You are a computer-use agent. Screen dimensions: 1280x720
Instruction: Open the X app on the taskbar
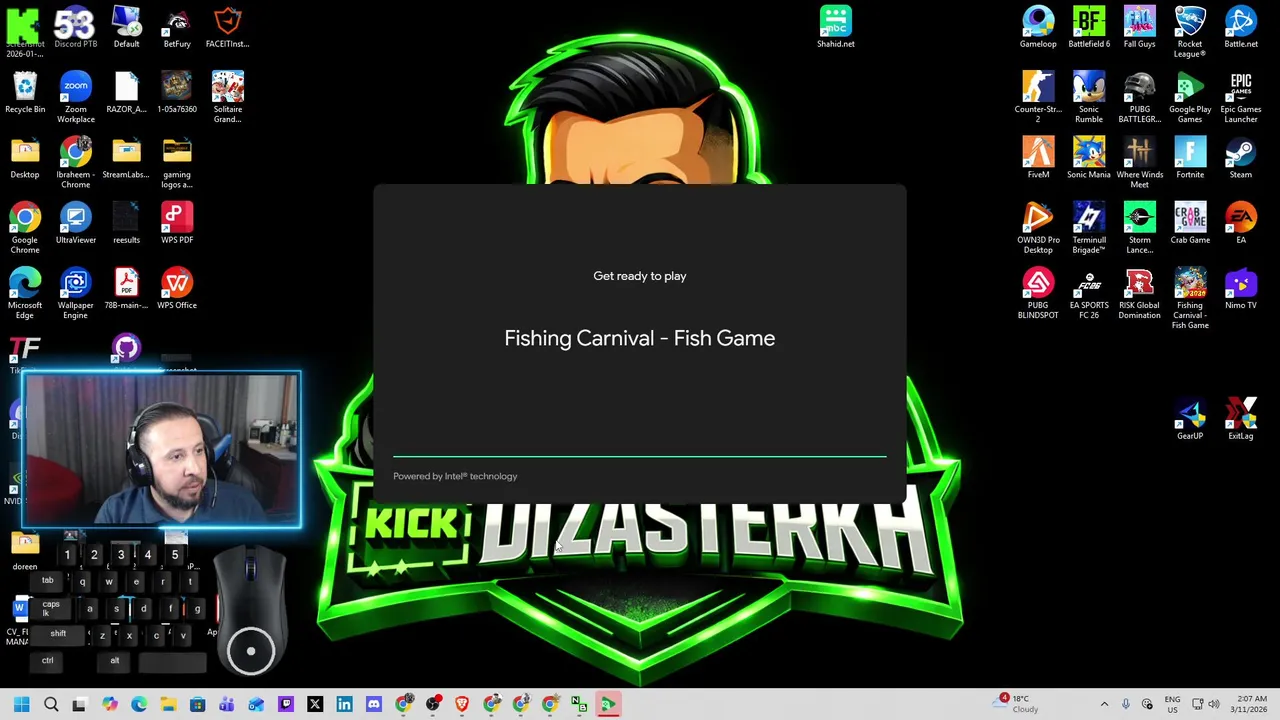click(x=315, y=705)
